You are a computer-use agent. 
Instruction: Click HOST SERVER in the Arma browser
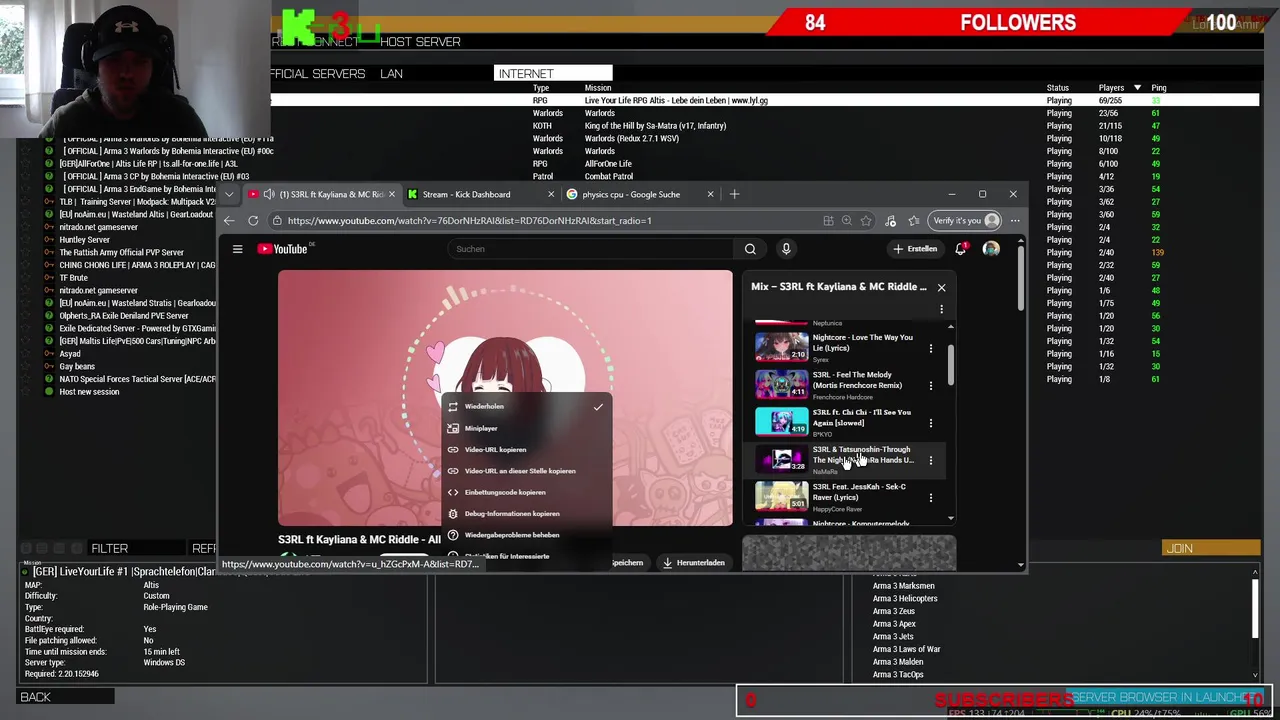click(420, 42)
